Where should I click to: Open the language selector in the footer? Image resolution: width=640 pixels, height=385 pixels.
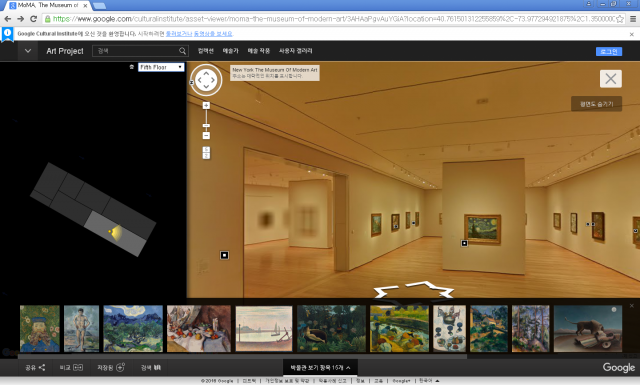pyautogui.click(x=429, y=381)
